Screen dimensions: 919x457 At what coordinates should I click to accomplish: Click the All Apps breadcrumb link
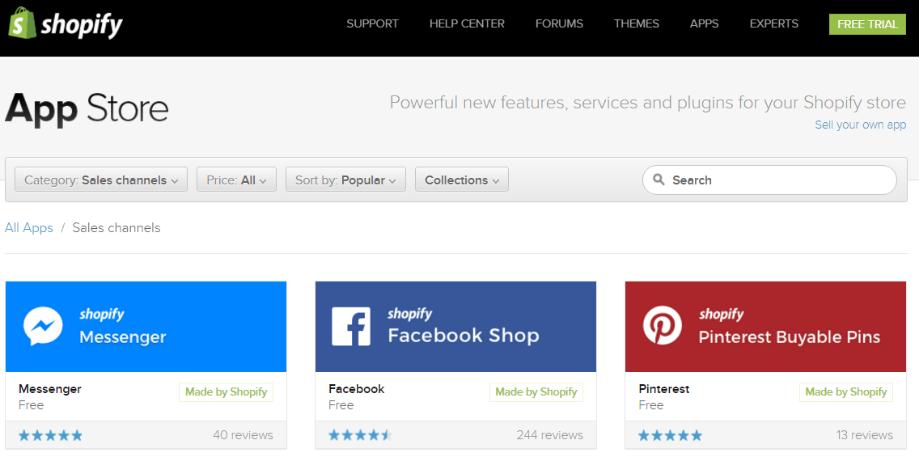[x=29, y=228]
